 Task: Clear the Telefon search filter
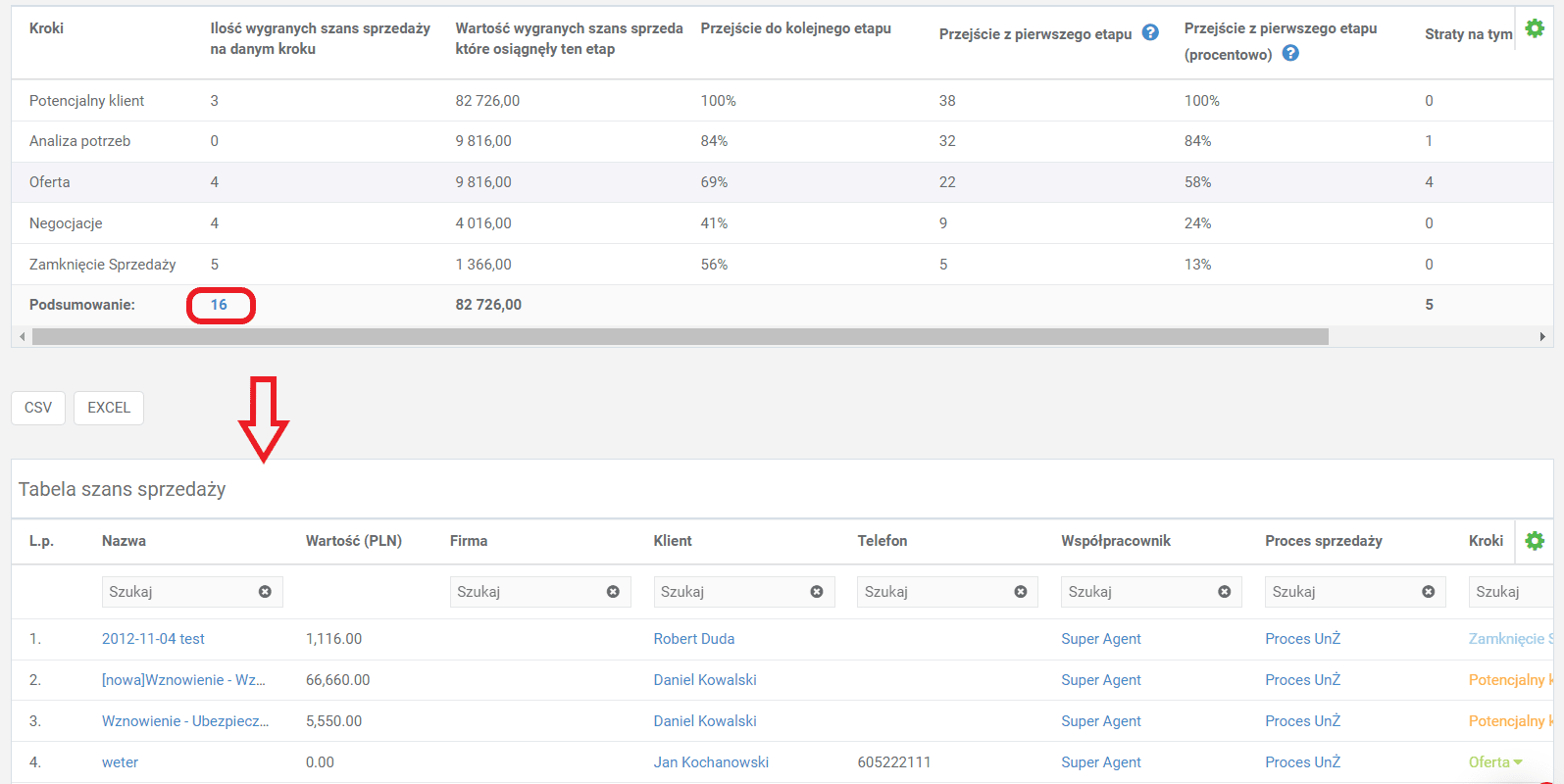pyautogui.click(x=1021, y=592)
